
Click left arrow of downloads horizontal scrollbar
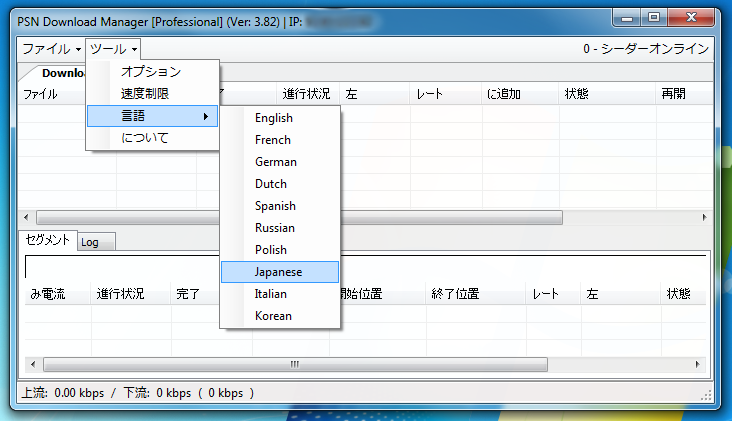click(x=26, y=217)
